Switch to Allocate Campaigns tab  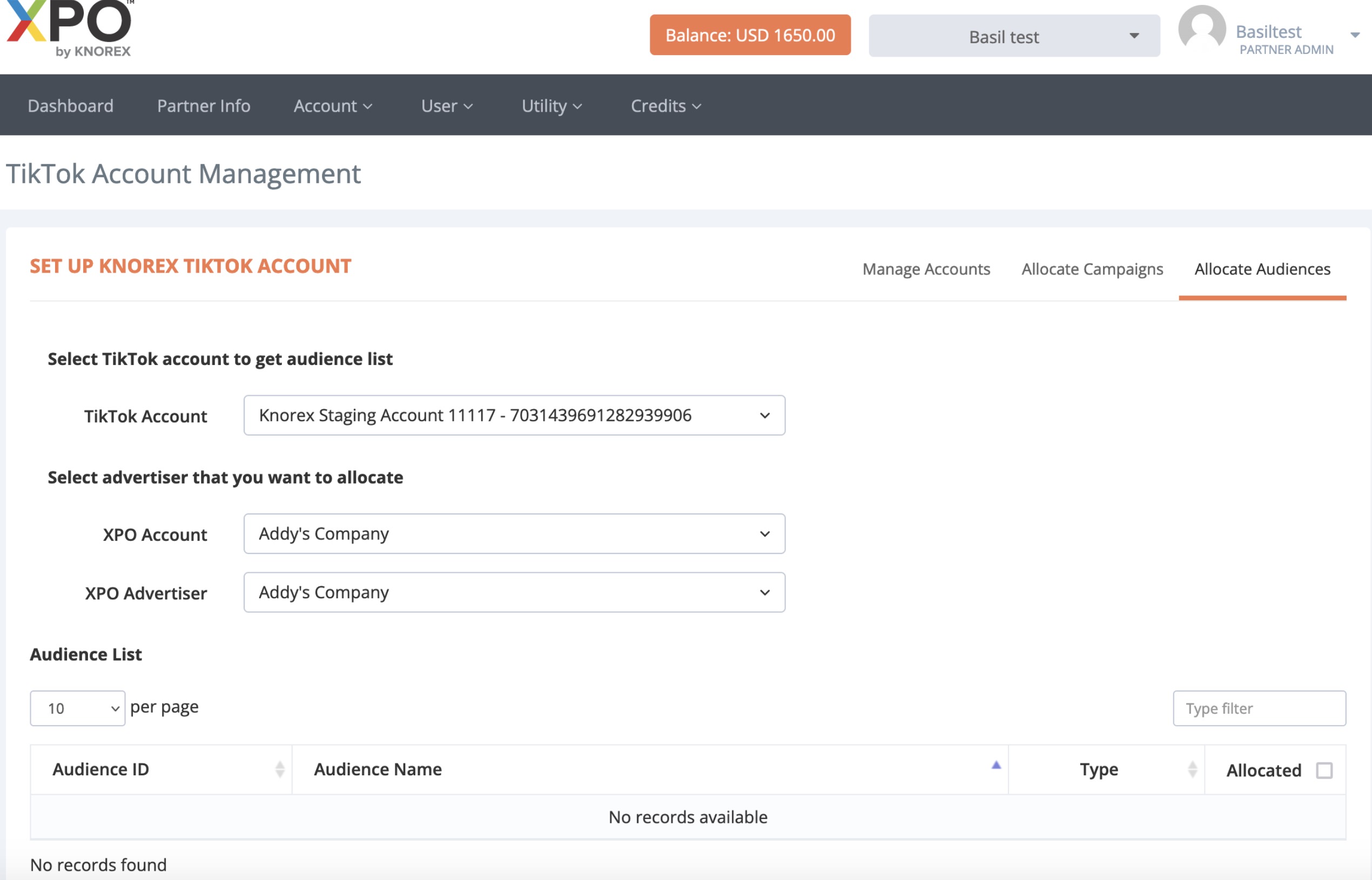[x=1092, y=269]
